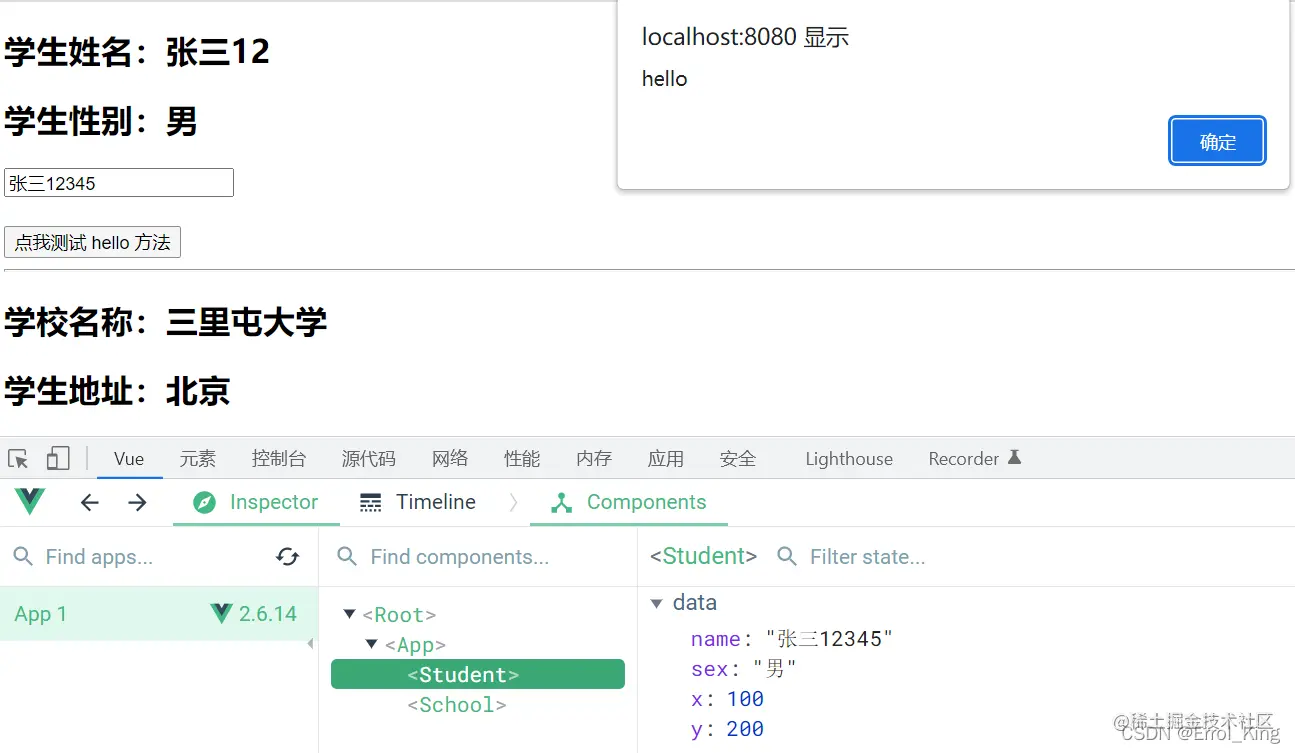Image resolution: width=1295 pixels, height=753 pixels.
Task: Open the Timeline panel icon
Action: point(370,501)
